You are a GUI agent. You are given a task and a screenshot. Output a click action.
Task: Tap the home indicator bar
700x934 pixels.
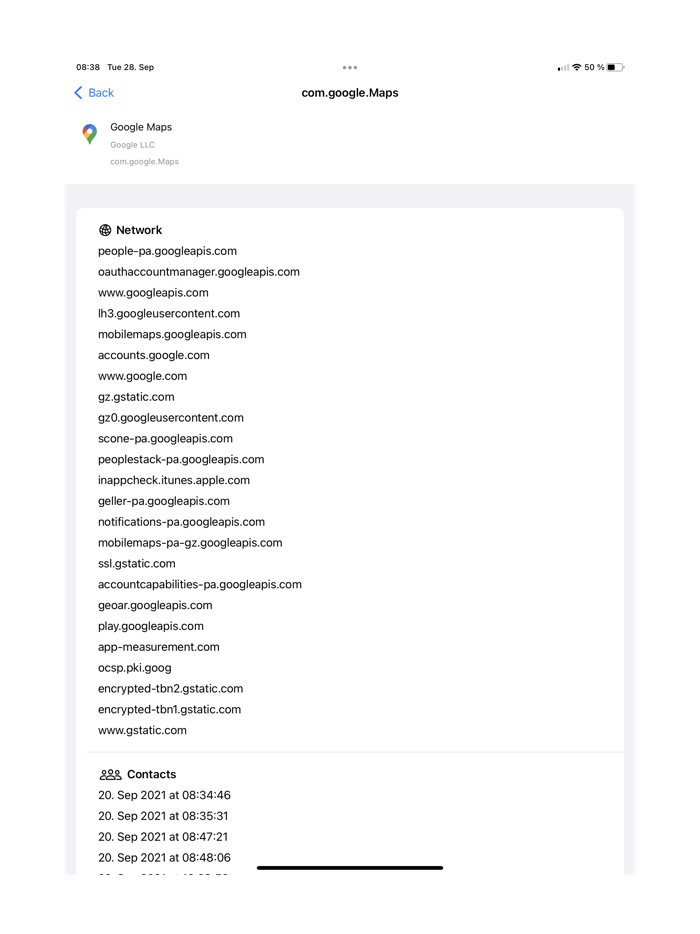click(349, 868)
